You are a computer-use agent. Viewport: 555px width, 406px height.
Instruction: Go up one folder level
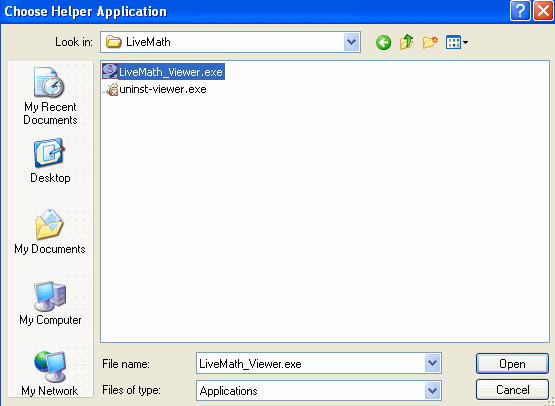407,42
